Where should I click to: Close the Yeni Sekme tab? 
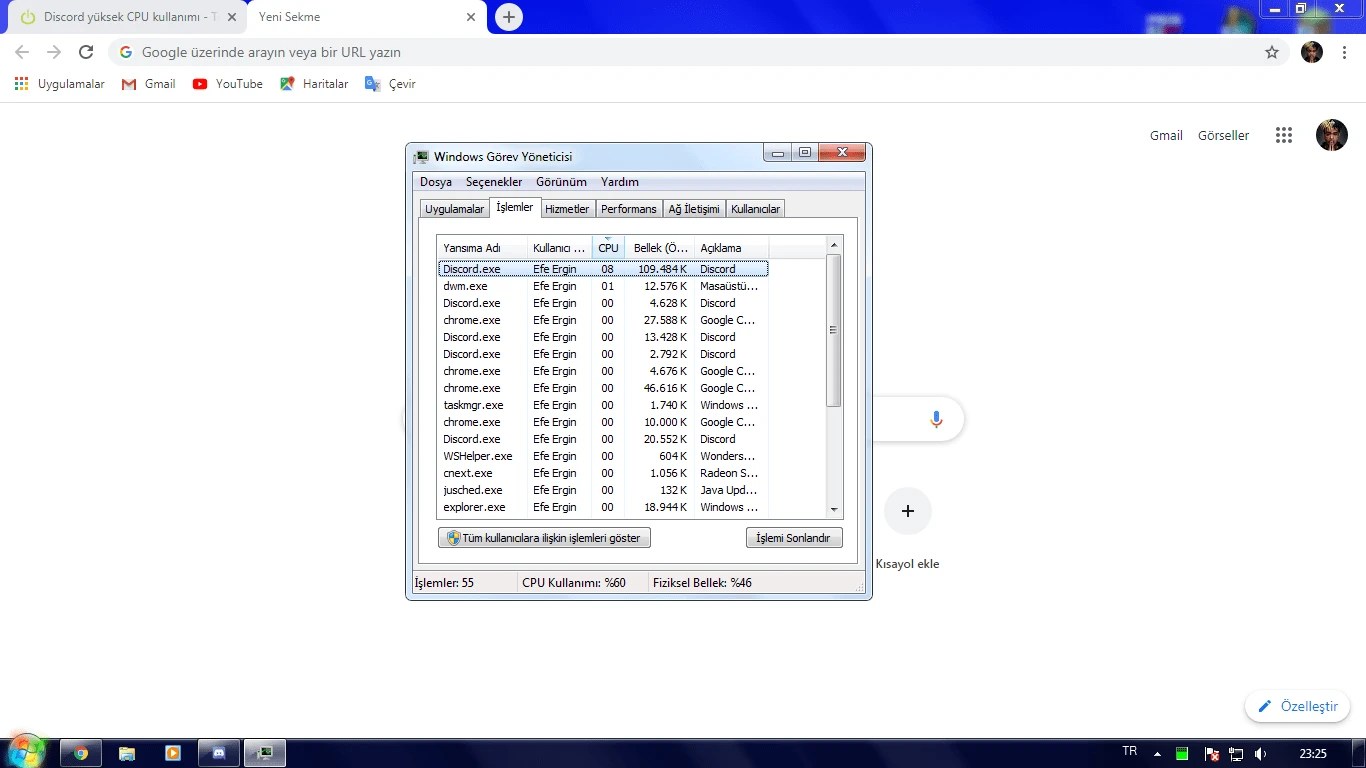tap(471, 17)
